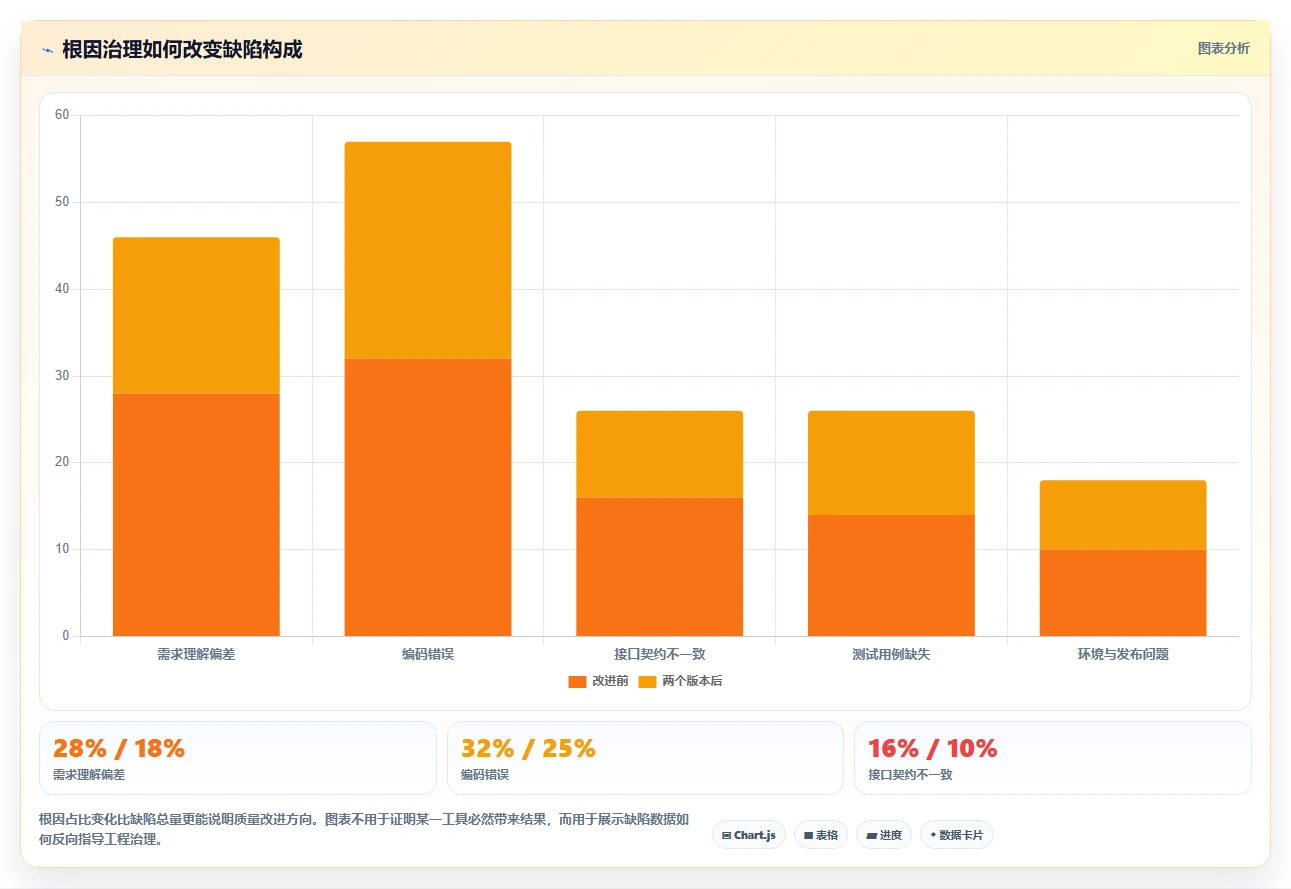Image resolution: width=1291 pixels, height=889 pixels.
Task: Click the bar icon in the 进度 chip
Action: point(871,835)
